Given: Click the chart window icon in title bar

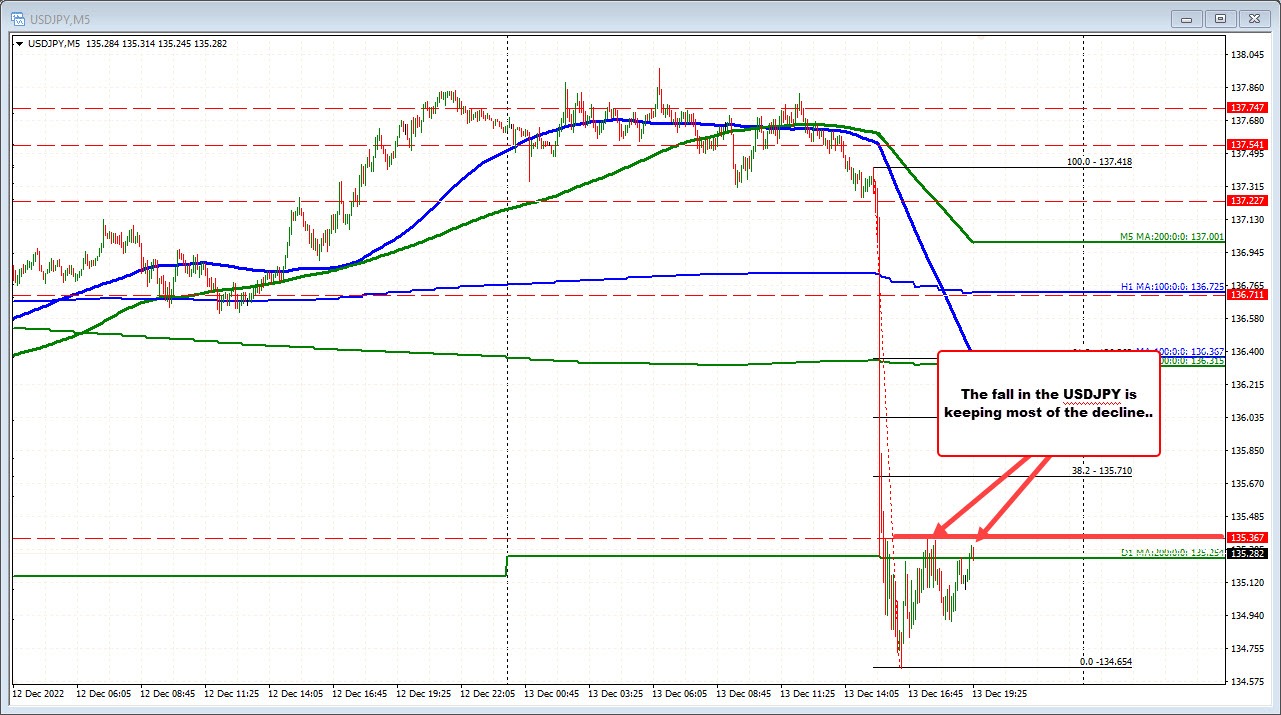Looking at the screenshot, I should (x=16, y=17).
